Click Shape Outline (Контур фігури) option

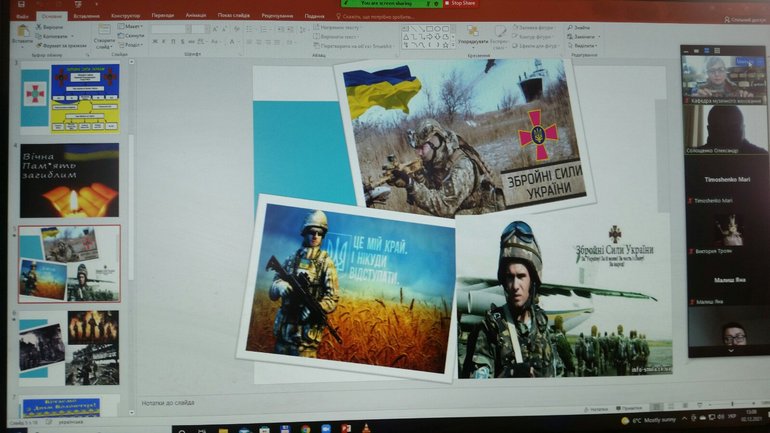(532, 37)
